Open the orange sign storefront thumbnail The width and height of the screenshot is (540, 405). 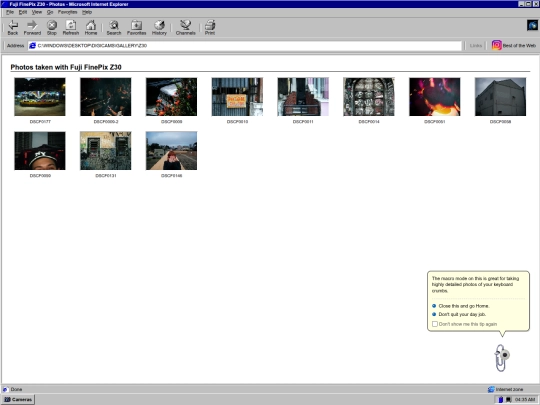(237, 97)
